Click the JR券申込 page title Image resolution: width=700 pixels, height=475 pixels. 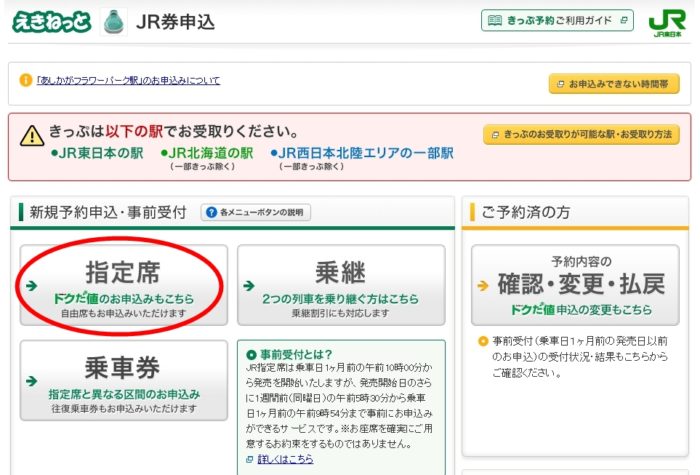coord(175,22)
